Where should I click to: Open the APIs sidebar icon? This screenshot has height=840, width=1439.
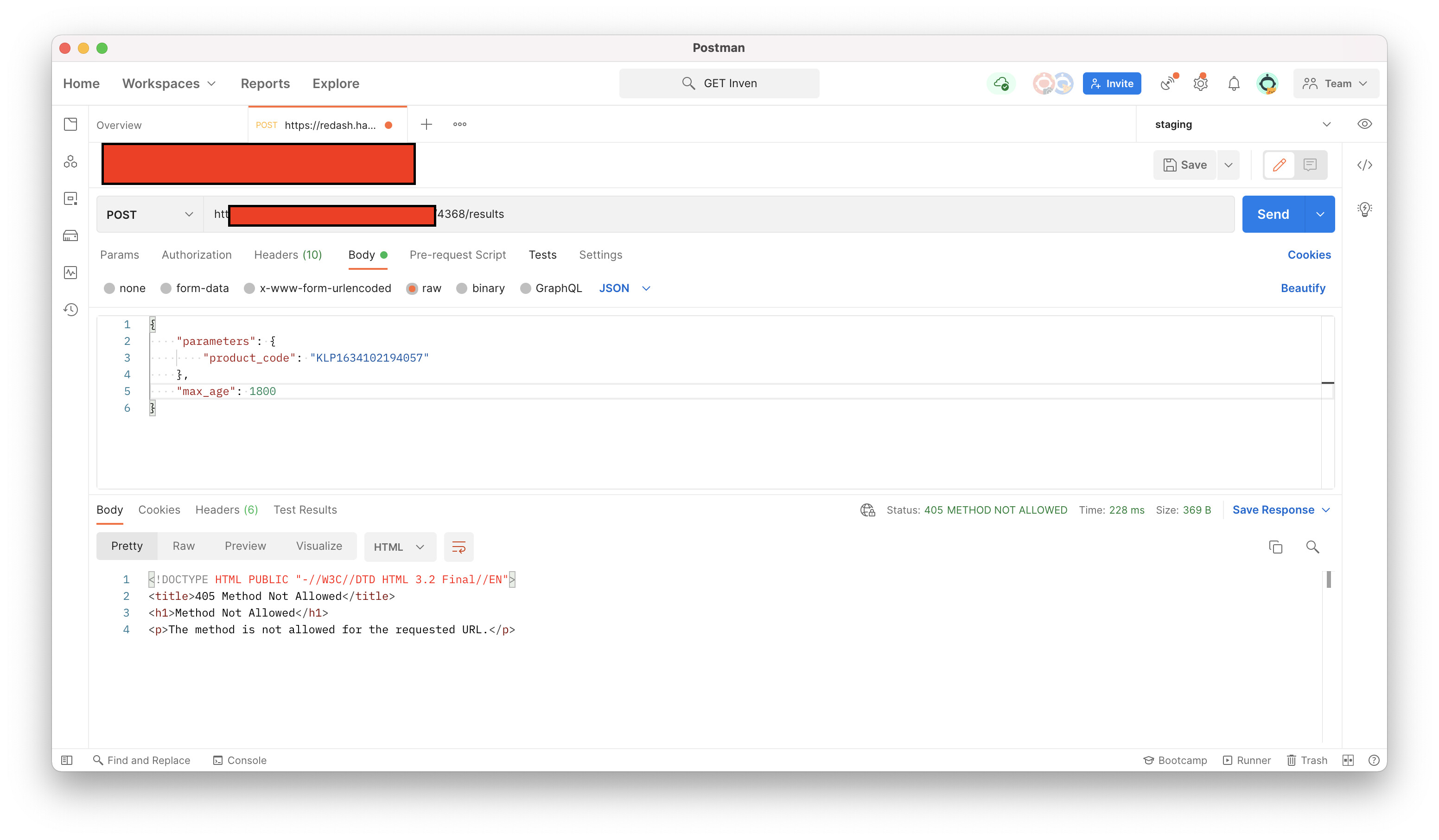[x=70, y=162]
